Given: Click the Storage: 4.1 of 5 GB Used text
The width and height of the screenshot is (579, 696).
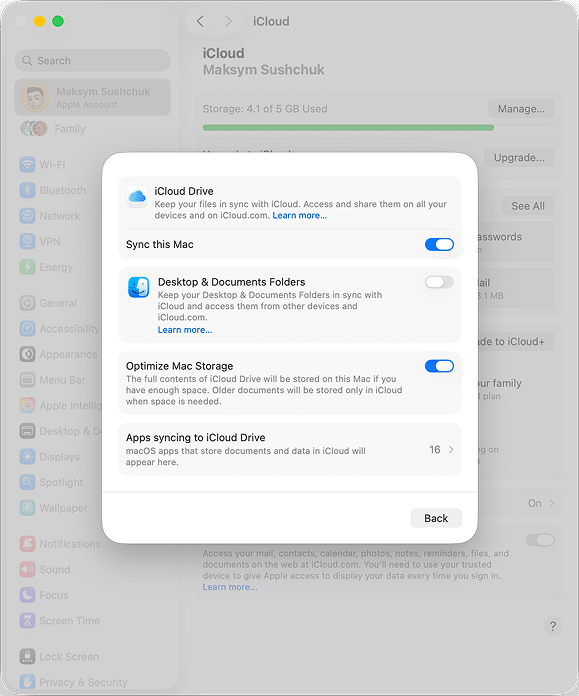Looking at the screenshot, I should [x=265, y=109].
